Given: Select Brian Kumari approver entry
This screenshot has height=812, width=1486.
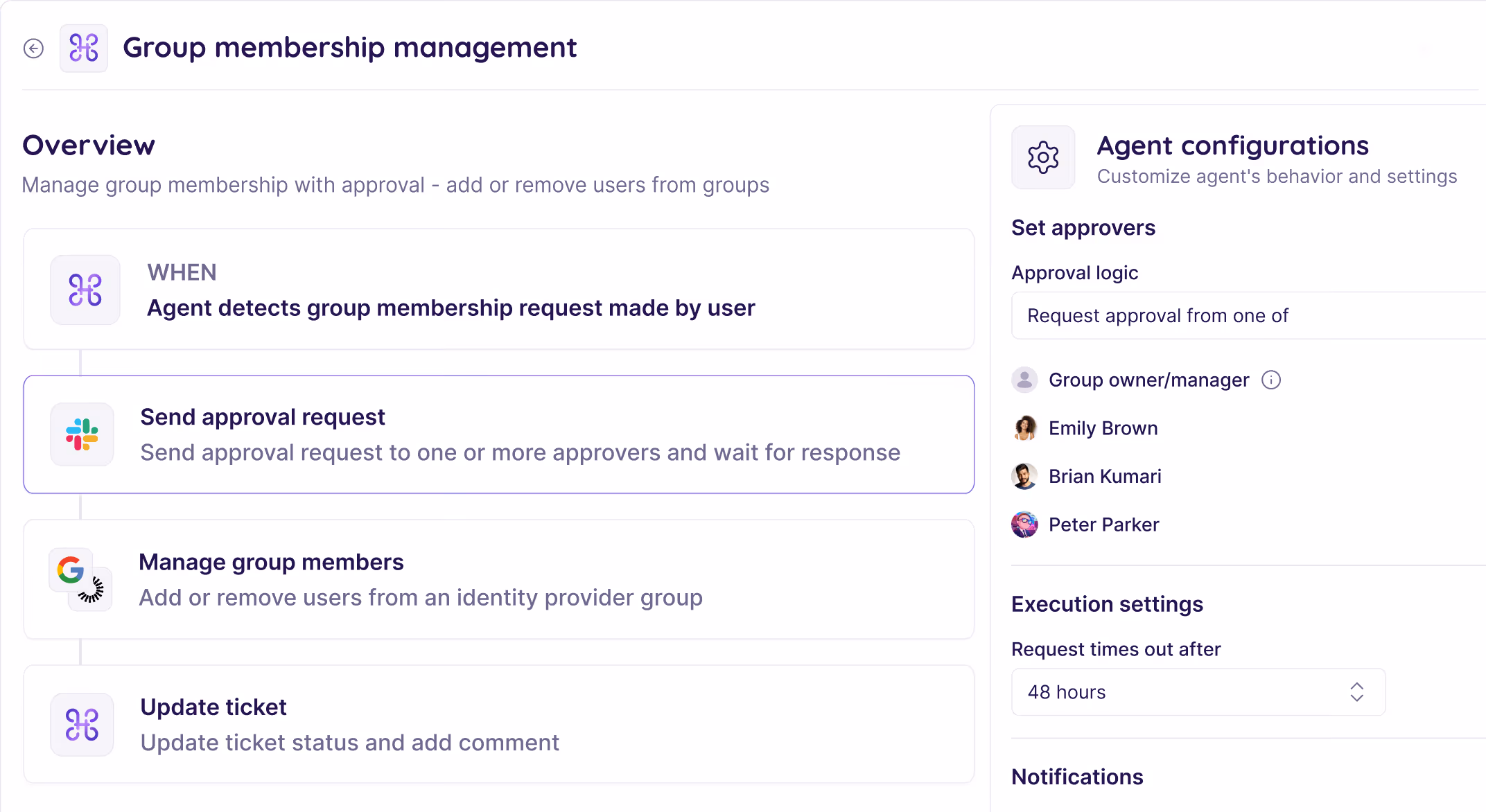Looking at the screenshot, I should (x=1105, y=477).
